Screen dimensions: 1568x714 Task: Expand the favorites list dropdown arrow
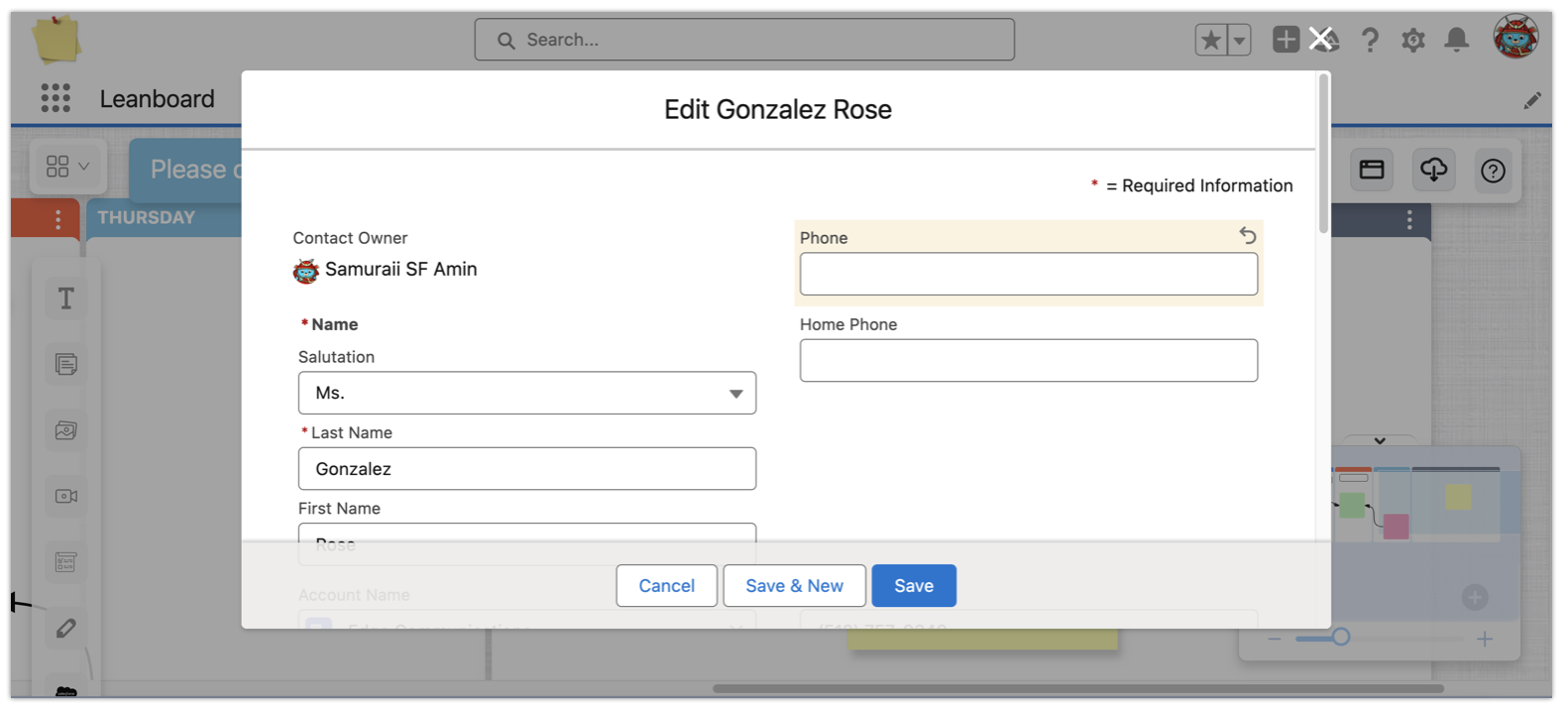tap(1239, 40)
